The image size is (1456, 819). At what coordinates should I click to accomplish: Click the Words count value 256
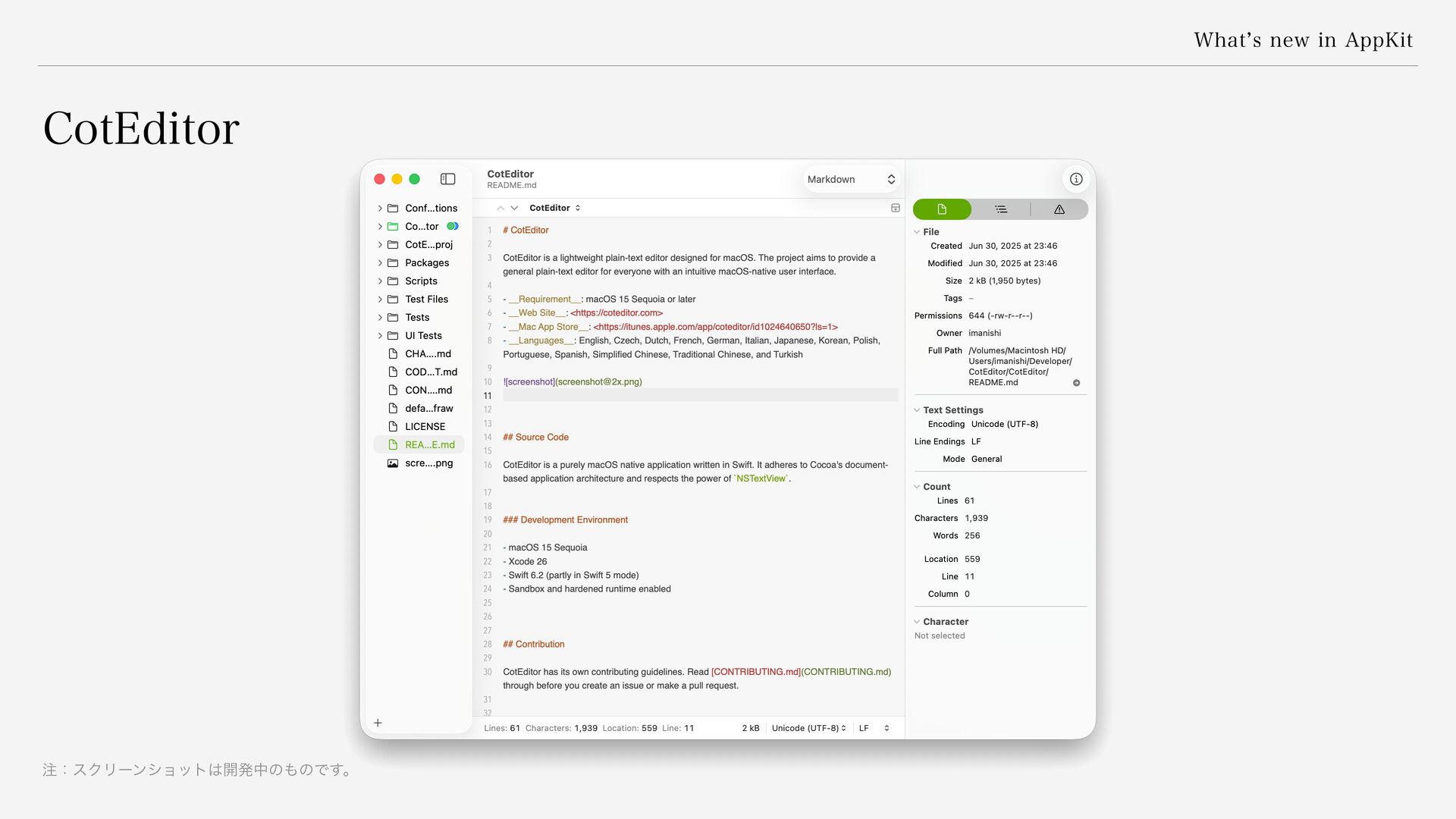click(972, 535)
